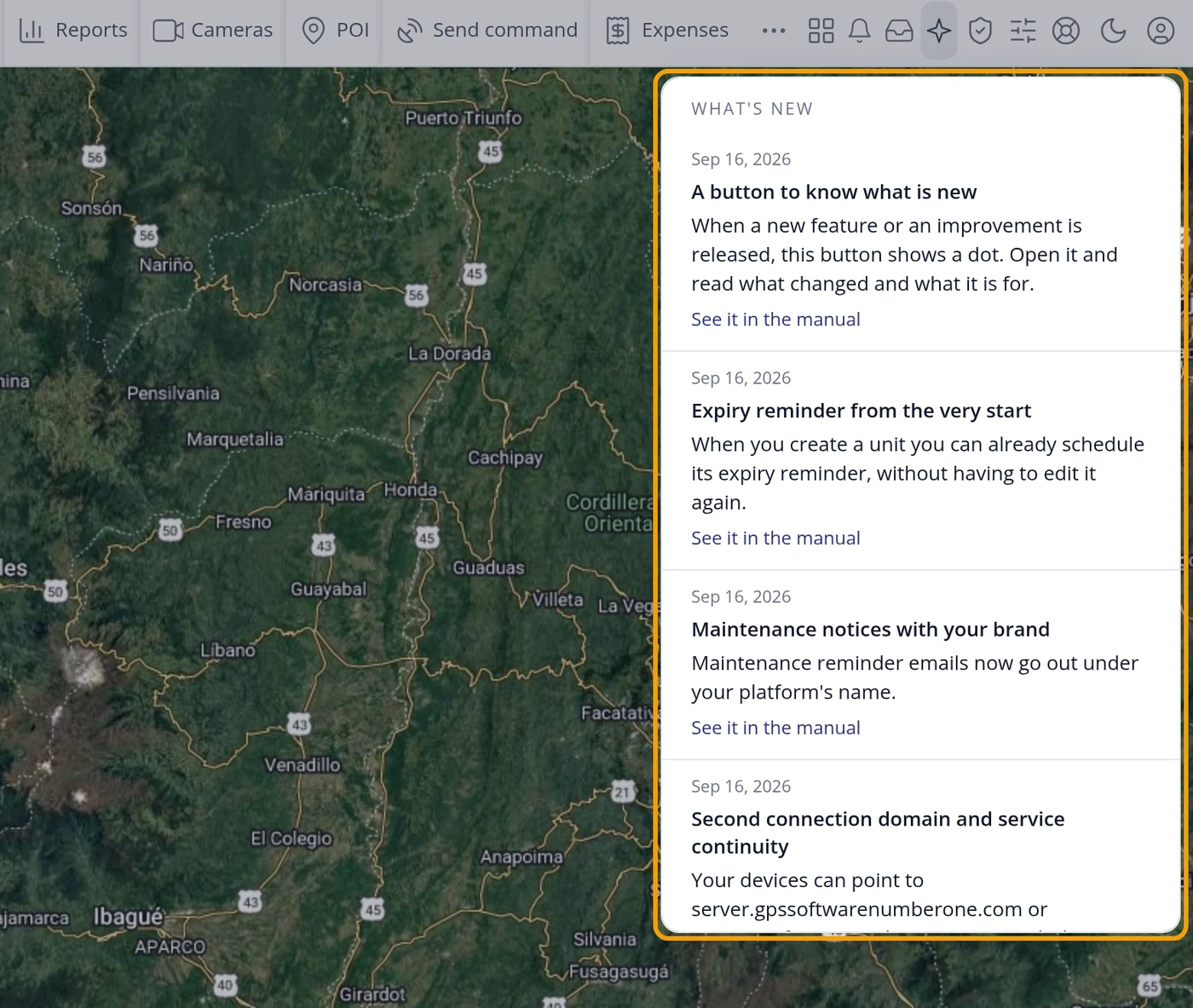This screenshot has height=1008, width=1193.
Task: Click the Puerto Triunfo label on map
Action: click(464, 118)
